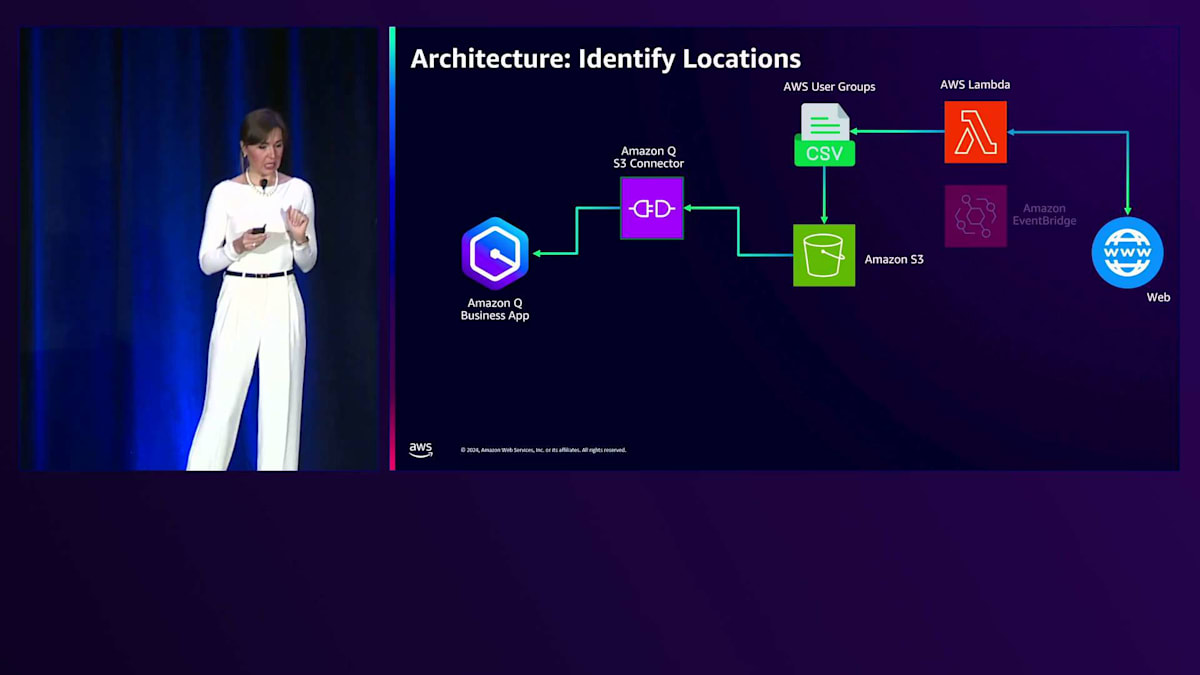
Task: Click the 'AWS Lambda' label
Action: 975,85
